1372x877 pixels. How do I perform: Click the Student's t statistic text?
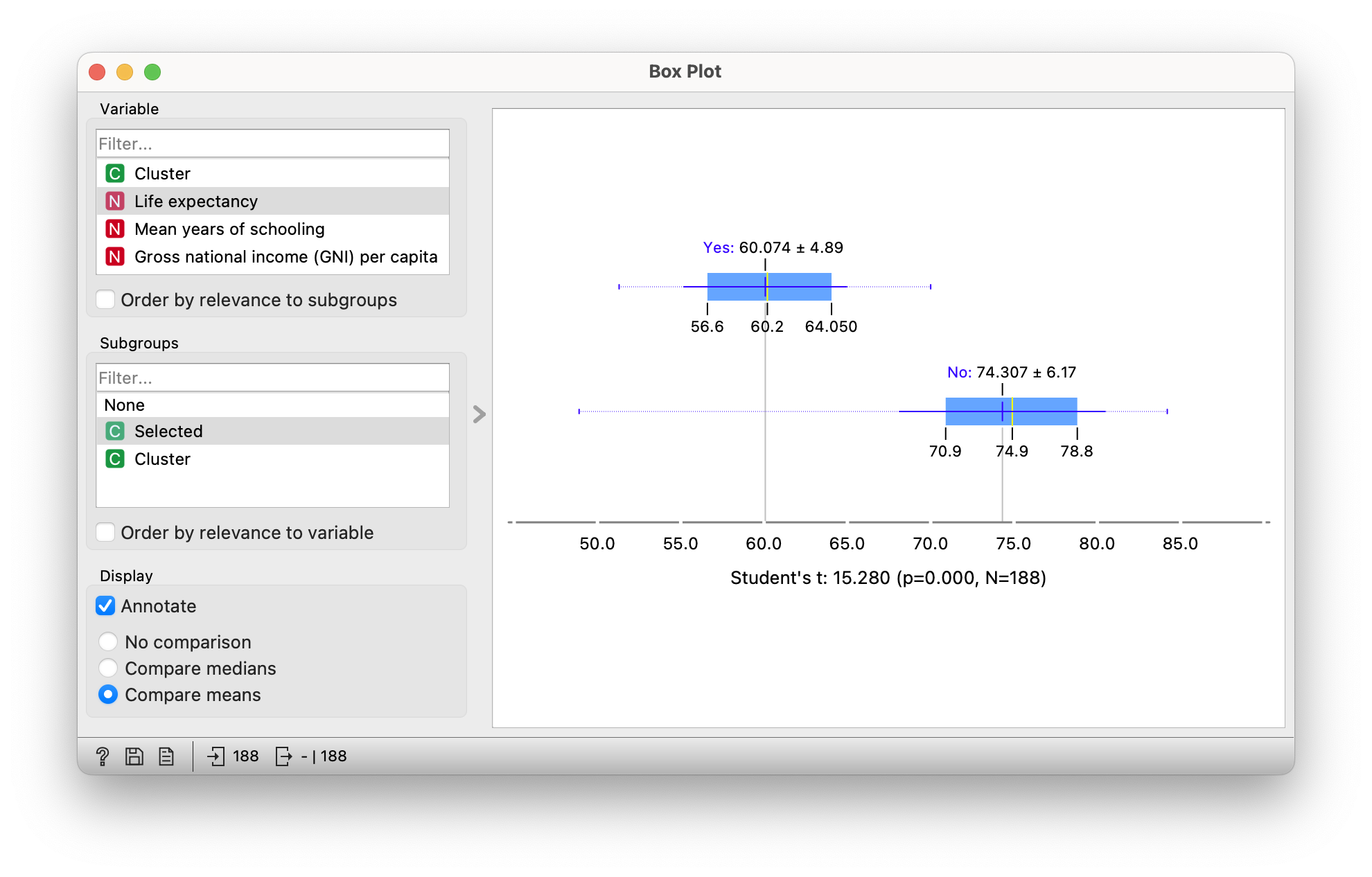point(888,578)
